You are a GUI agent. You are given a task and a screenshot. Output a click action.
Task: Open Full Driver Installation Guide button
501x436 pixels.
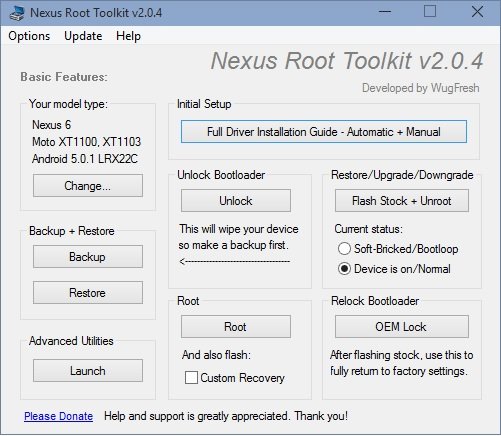point(324,132)
